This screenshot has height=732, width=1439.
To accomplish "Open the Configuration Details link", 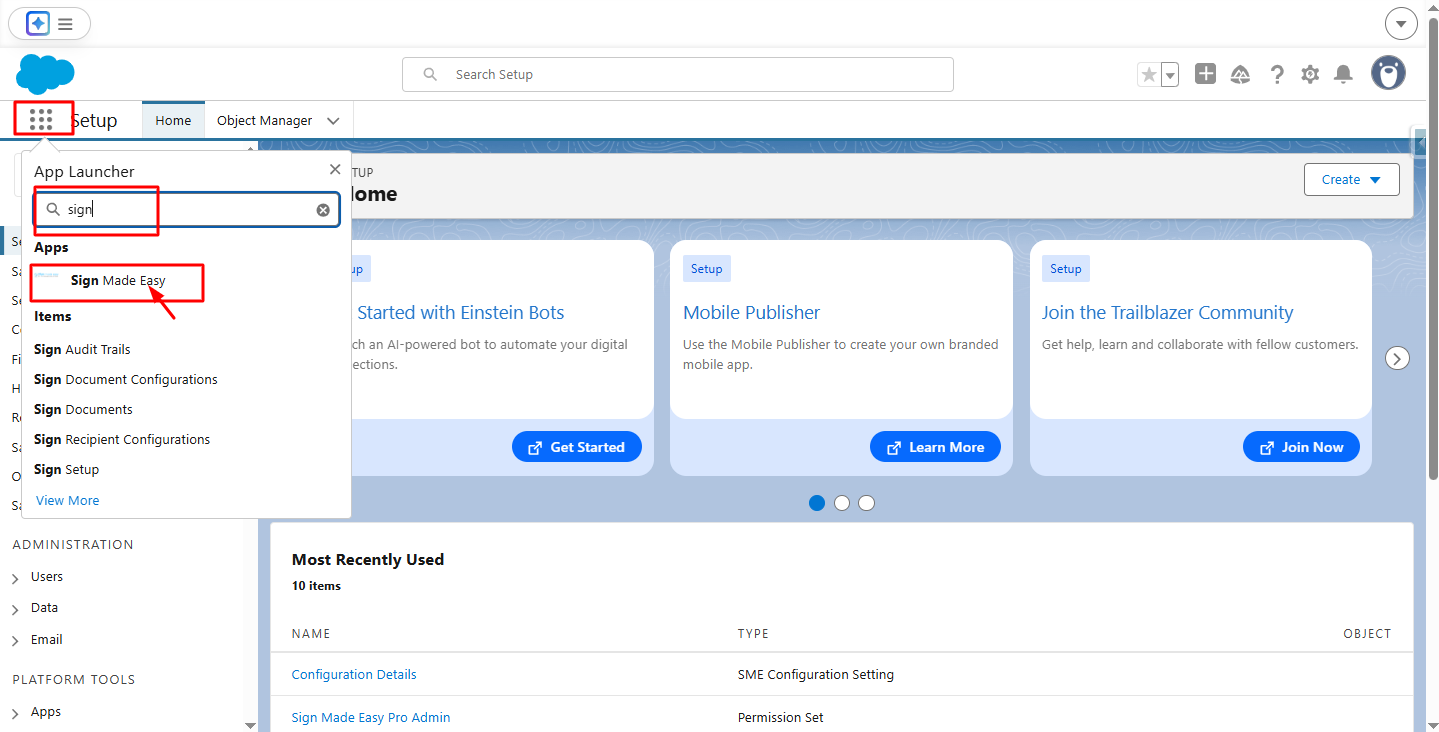I will pos(354,674).
